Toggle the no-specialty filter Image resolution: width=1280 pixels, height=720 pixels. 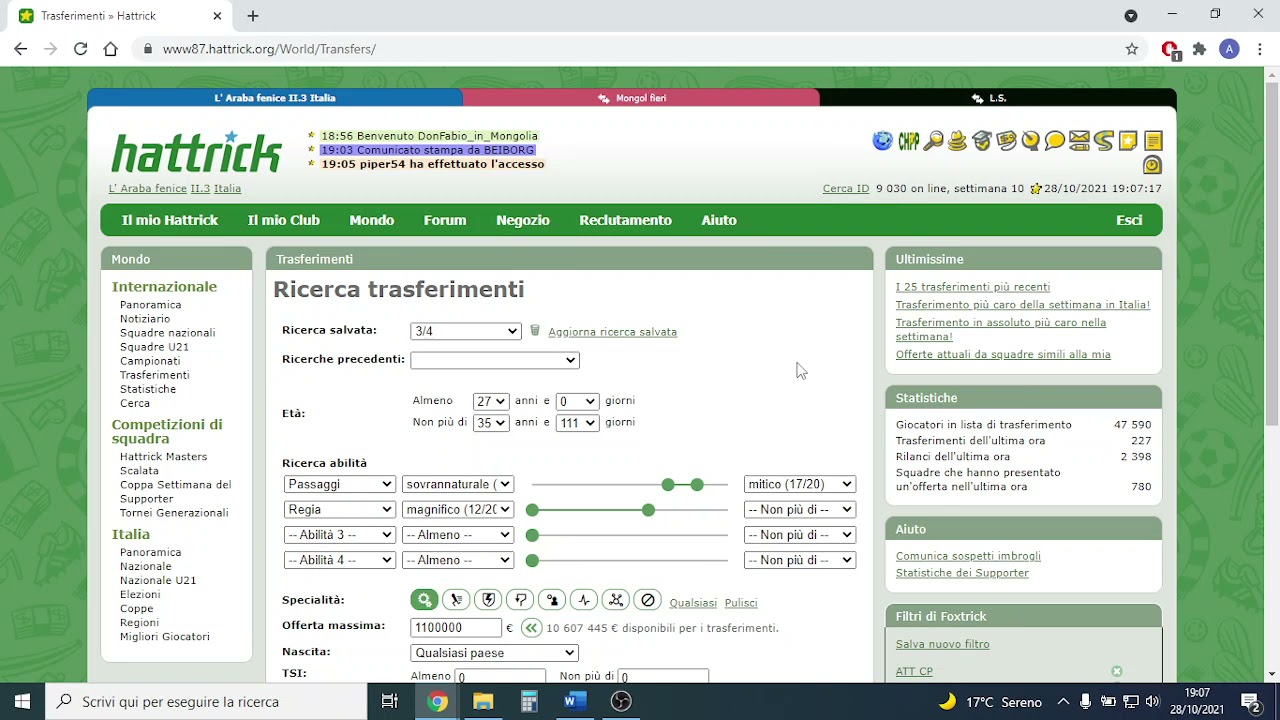[648, 600]
